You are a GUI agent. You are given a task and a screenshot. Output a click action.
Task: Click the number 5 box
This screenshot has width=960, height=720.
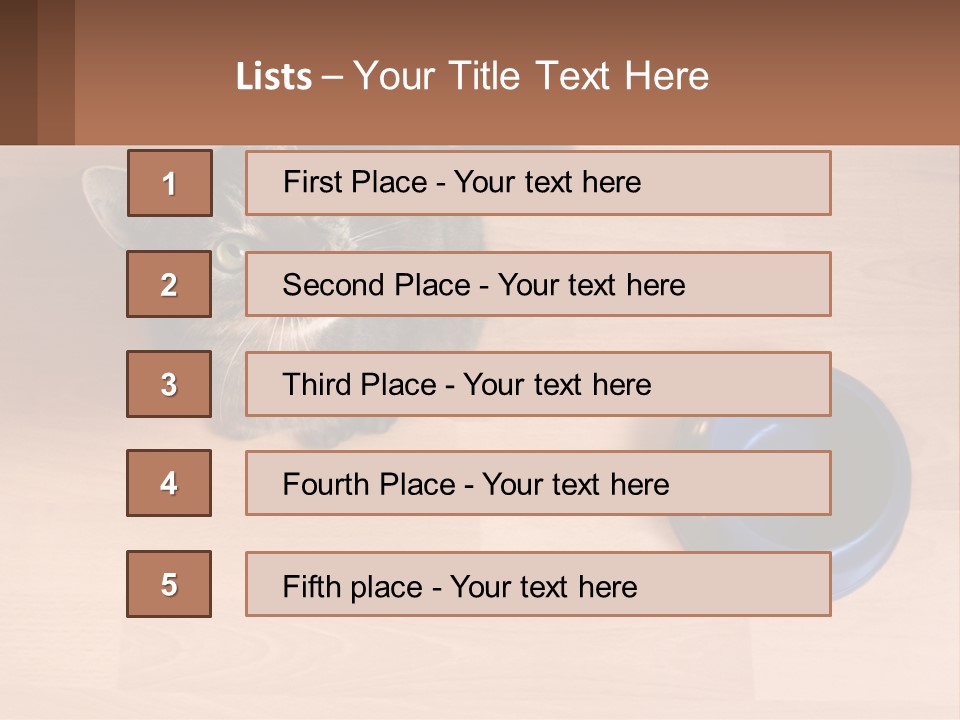[x=169, y=584]
